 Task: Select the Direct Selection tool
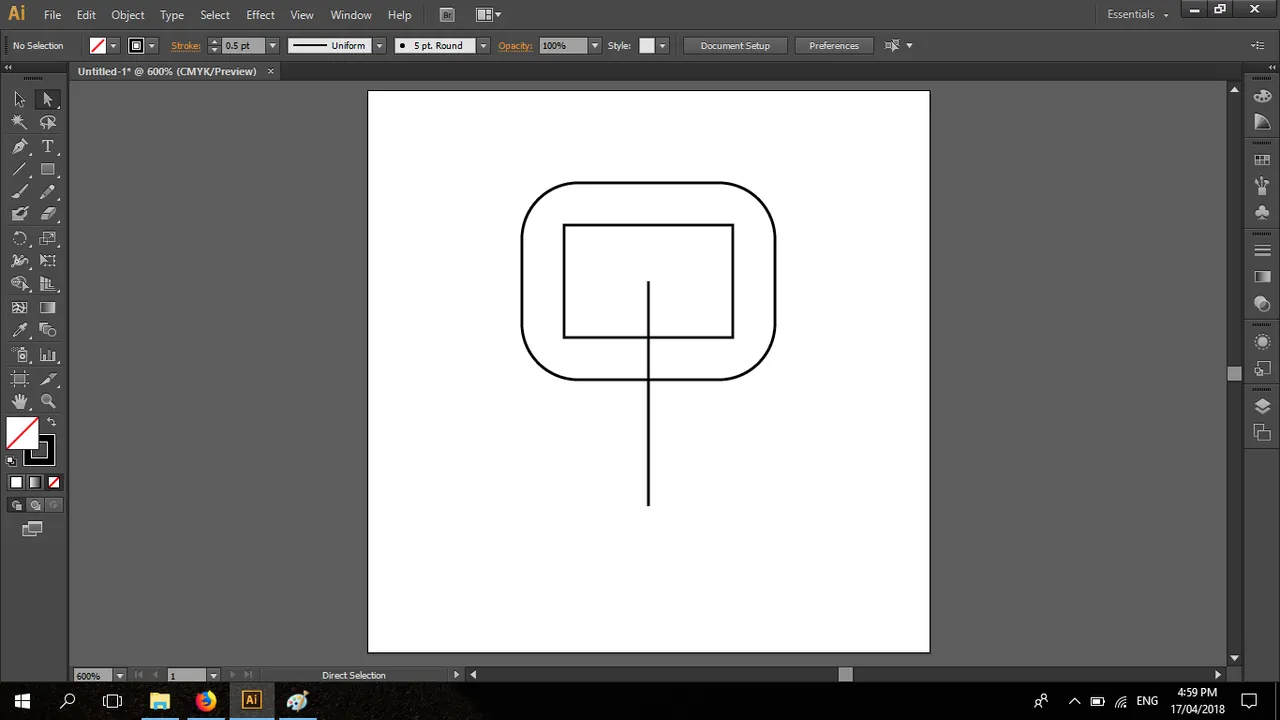[47, 99]
